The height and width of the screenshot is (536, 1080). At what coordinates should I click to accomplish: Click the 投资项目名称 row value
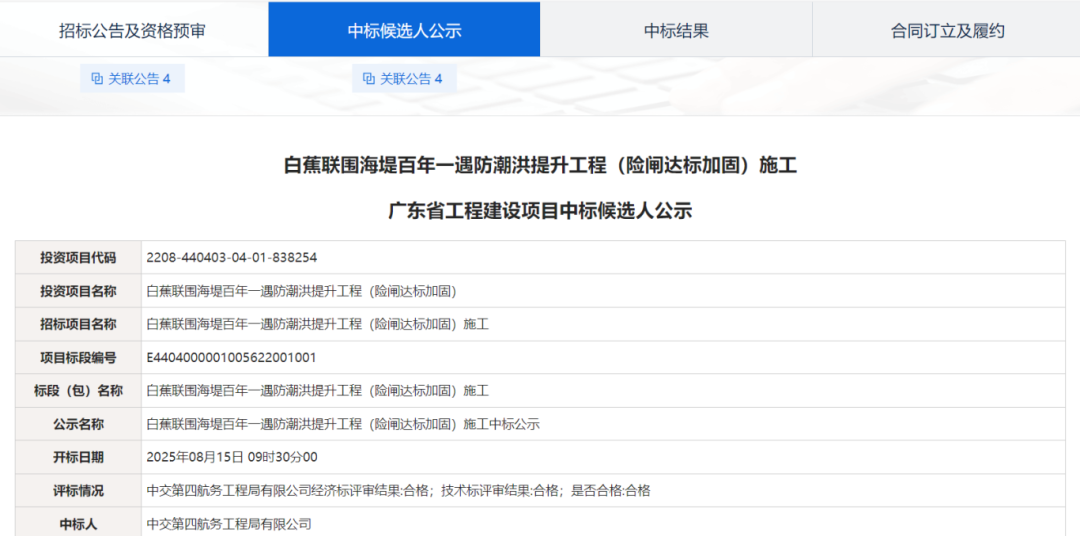click(301, 291)
